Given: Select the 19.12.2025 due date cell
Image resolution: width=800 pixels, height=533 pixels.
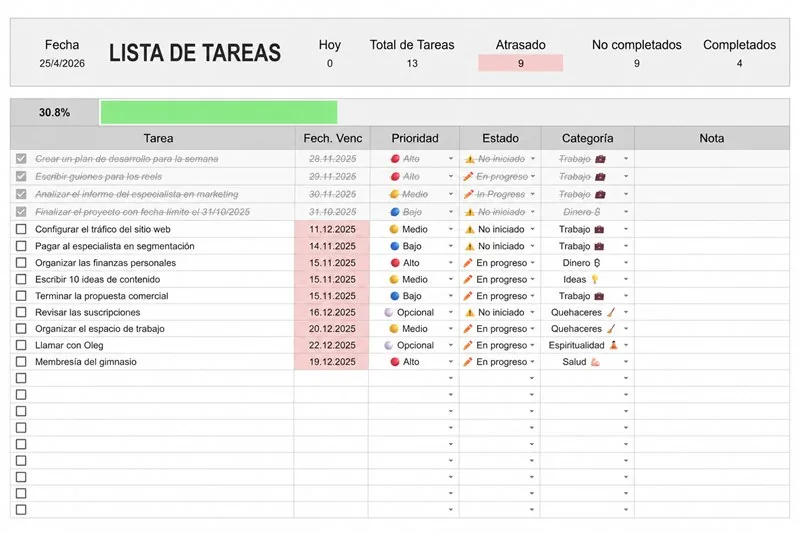Looking at the screenshot, I should point(332,362).
